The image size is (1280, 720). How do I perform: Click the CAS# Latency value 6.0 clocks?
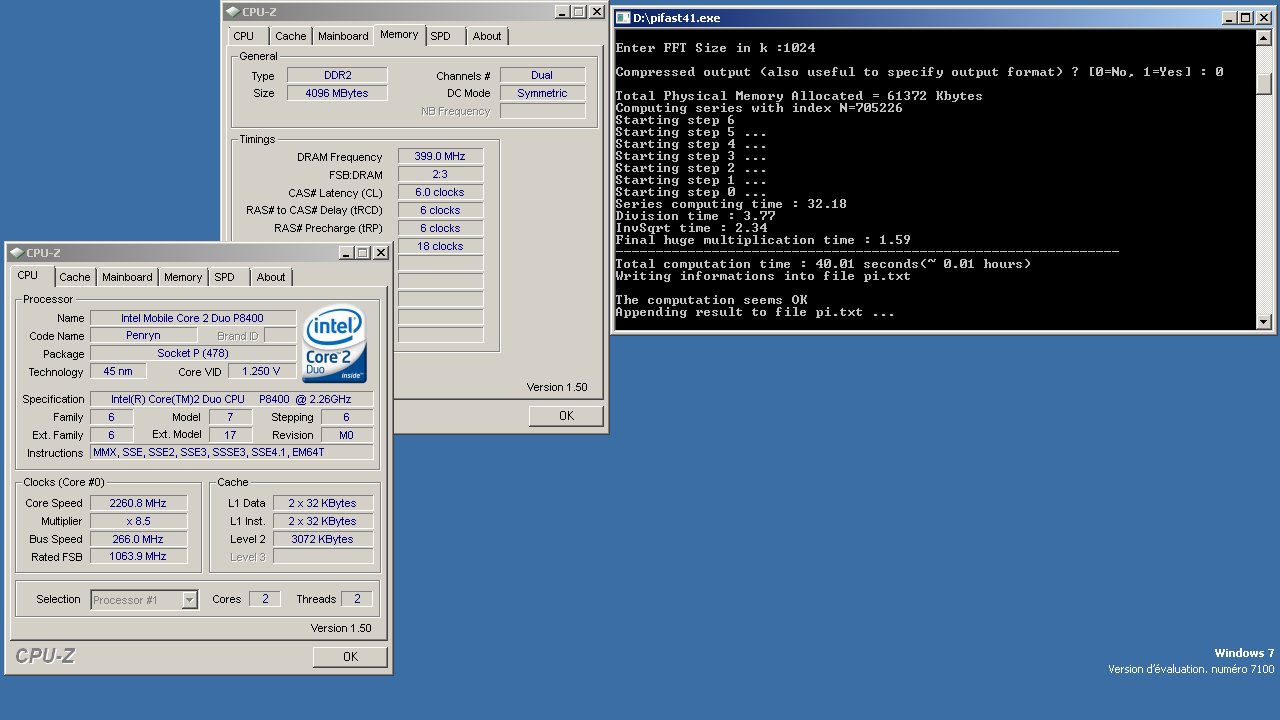pos(440,192)
